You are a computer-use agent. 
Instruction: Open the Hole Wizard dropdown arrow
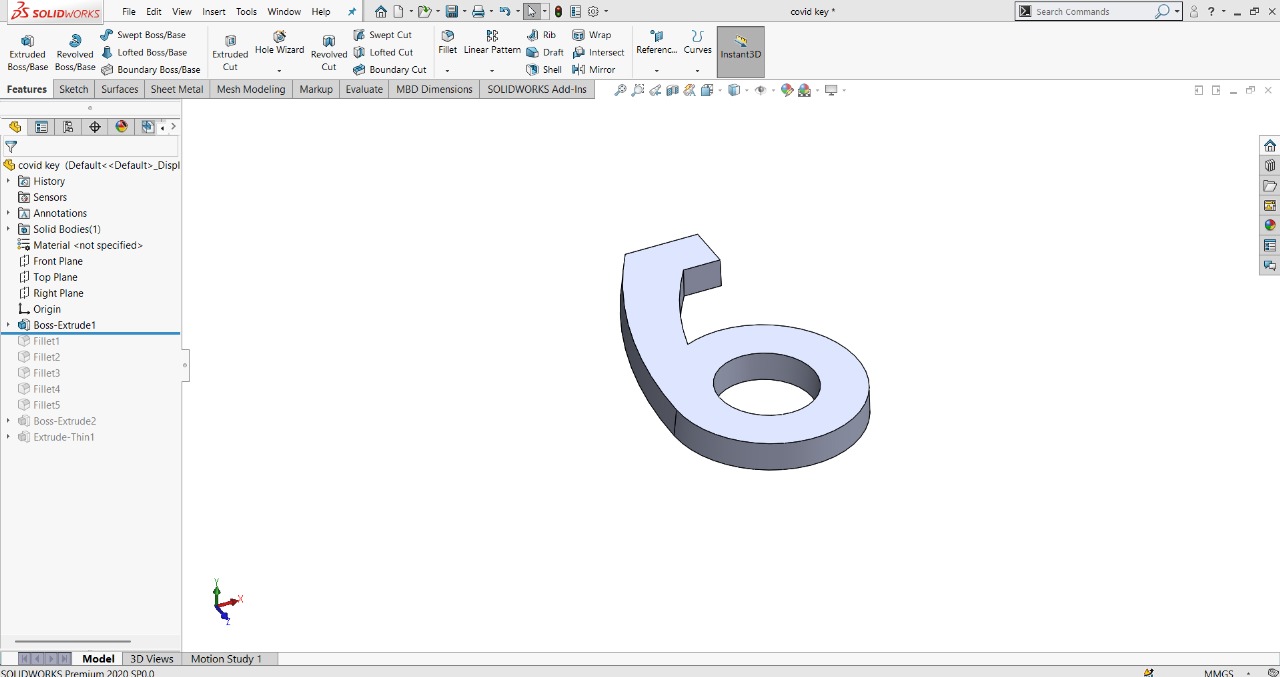279,70
